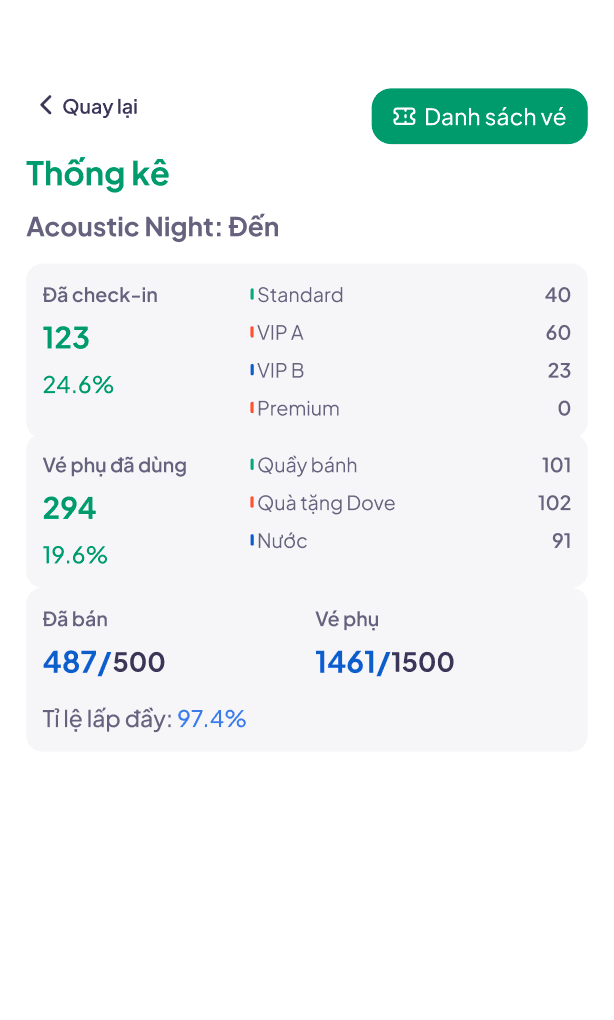Click the green Quầy bánh color marker

(252, 464)
